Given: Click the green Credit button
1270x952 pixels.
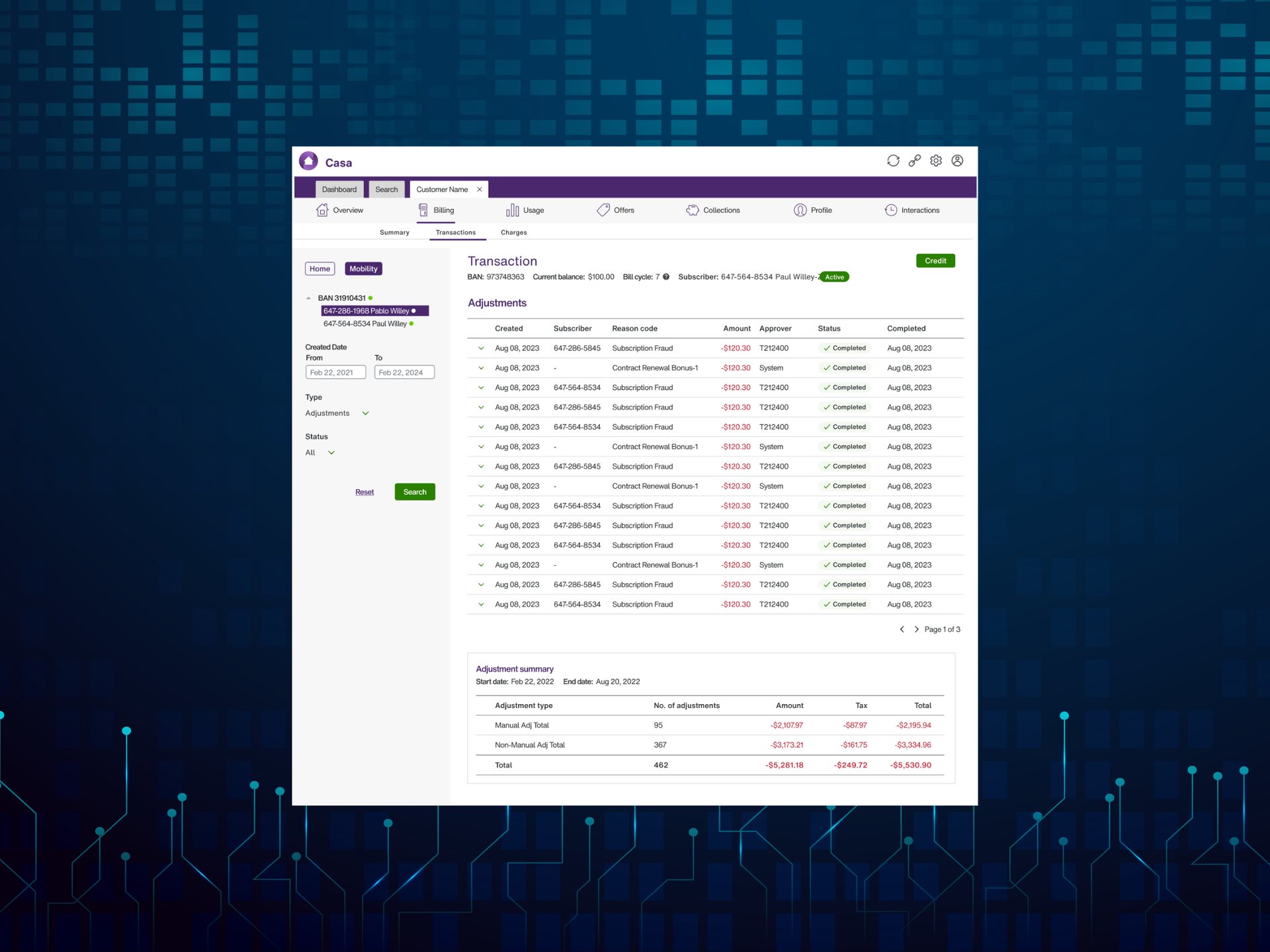Looking at the screenshot, I should (935, 261).
